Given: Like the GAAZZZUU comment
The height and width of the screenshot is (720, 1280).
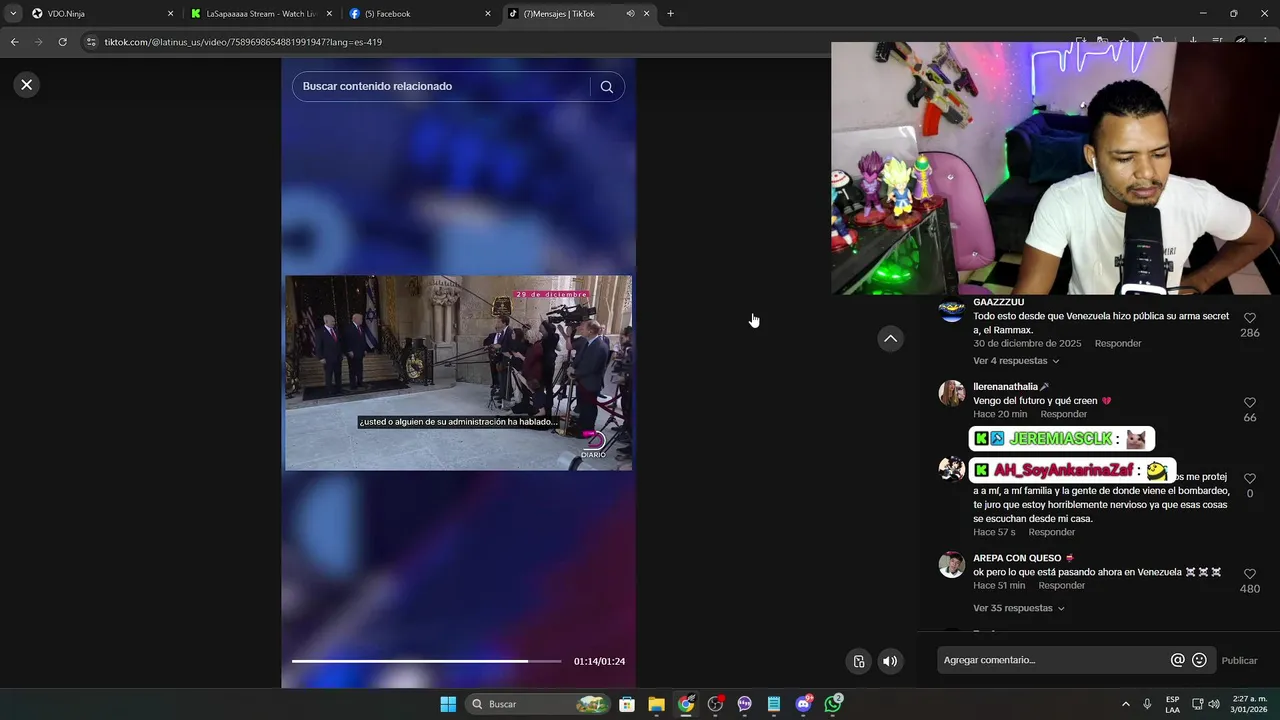Looking at the screenshot, I should 1250,319.
